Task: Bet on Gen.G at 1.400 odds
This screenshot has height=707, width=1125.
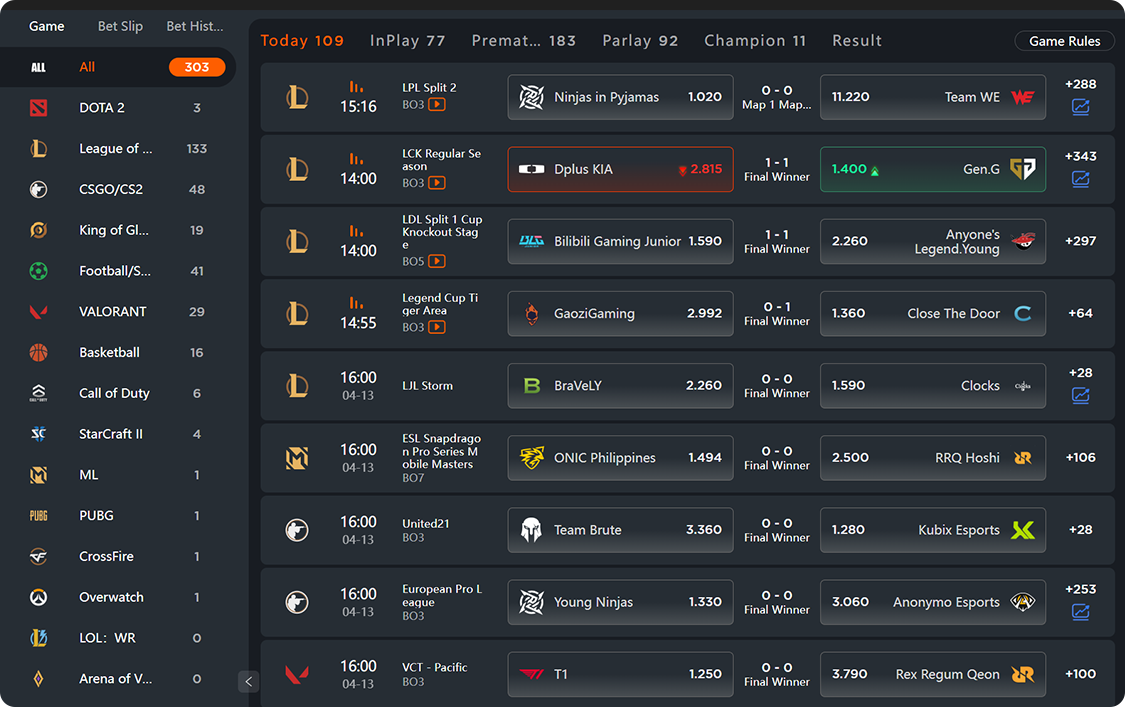Action: (x=932, y=169)
